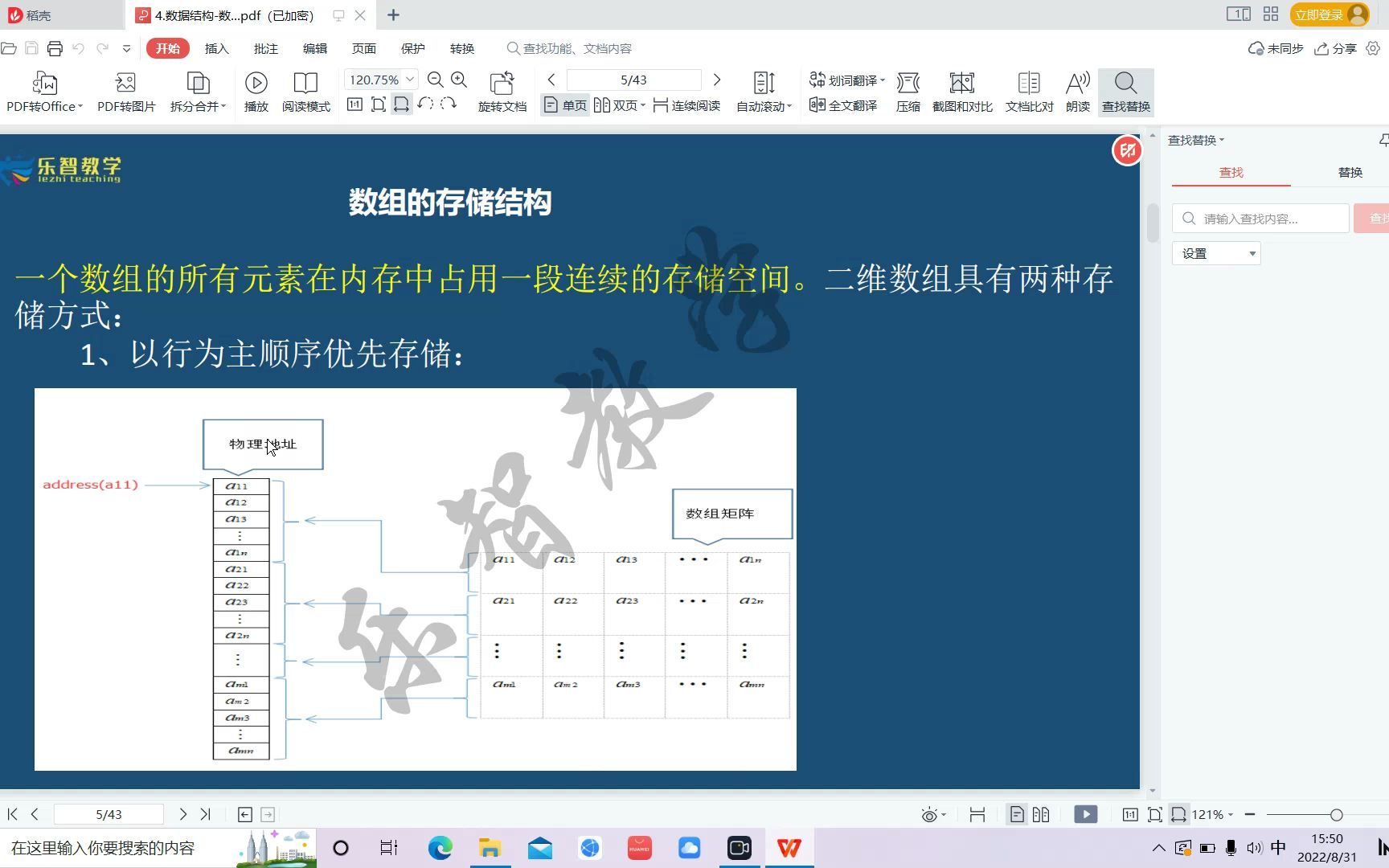Toggle 单页 single-page view
This screenshot has width=1389, height=868.
click(x=565, y=104)
